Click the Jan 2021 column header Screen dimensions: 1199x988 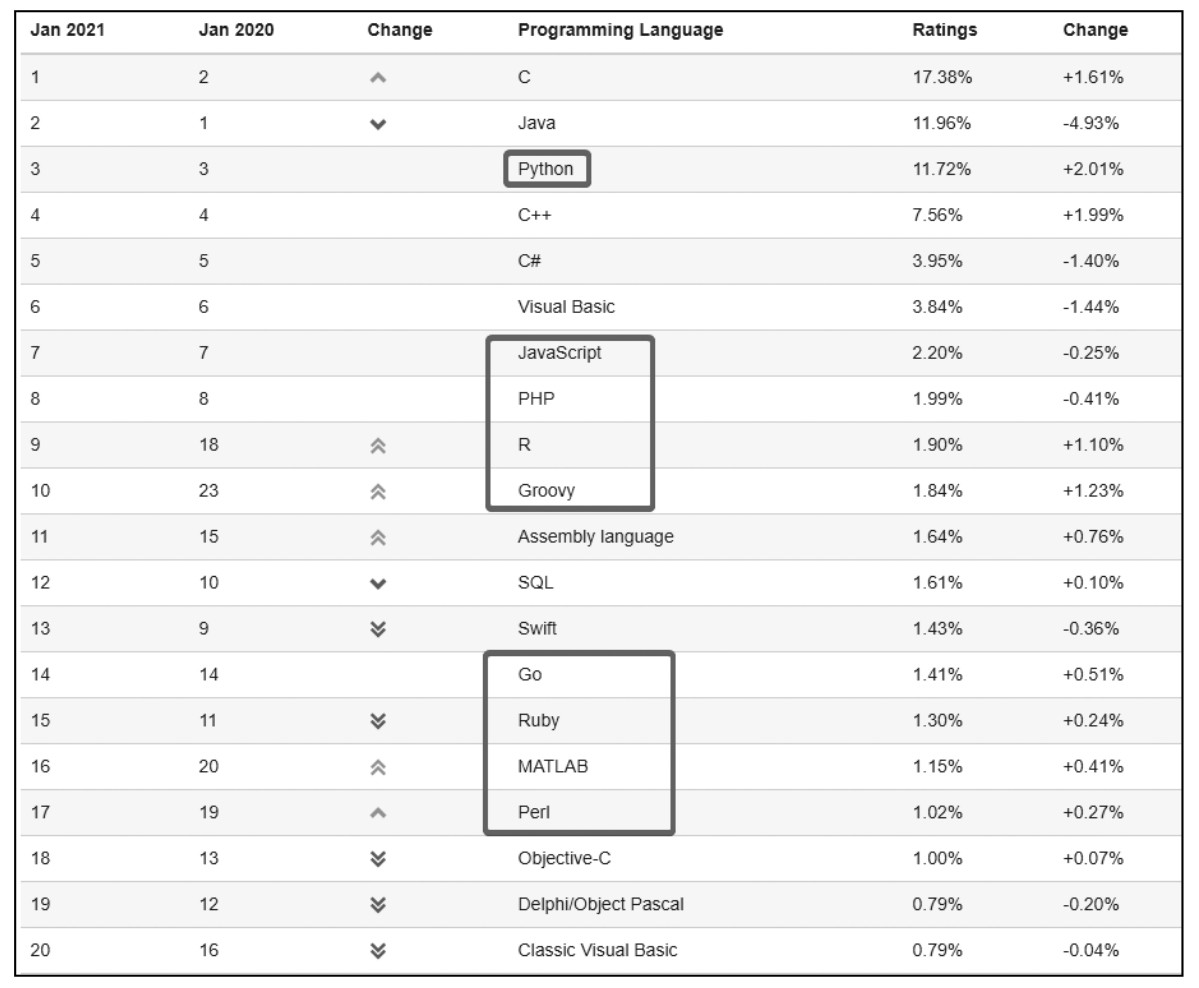(67, 30)
